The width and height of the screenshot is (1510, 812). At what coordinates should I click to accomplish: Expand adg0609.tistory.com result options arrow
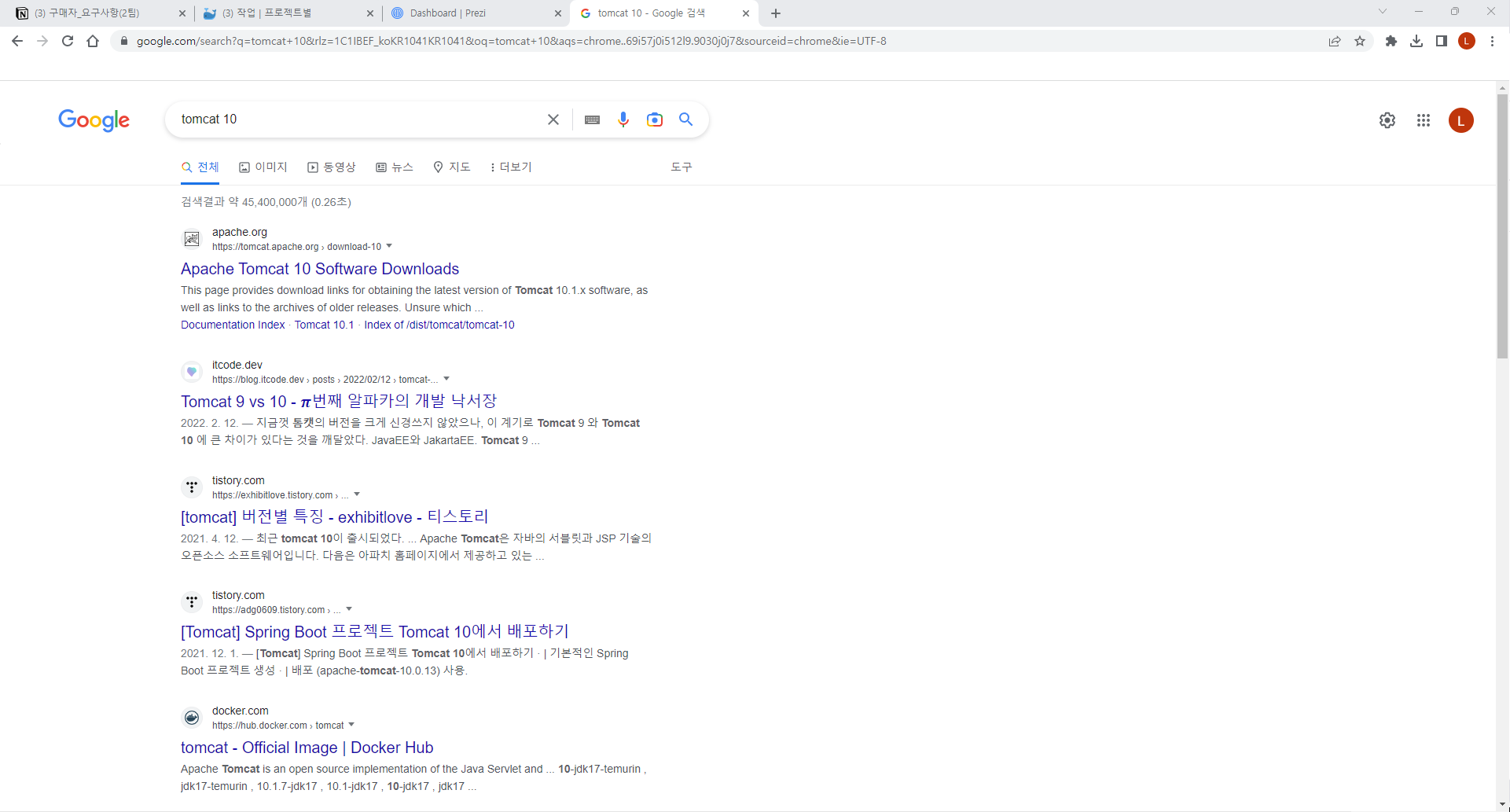(x=349, y=609)
